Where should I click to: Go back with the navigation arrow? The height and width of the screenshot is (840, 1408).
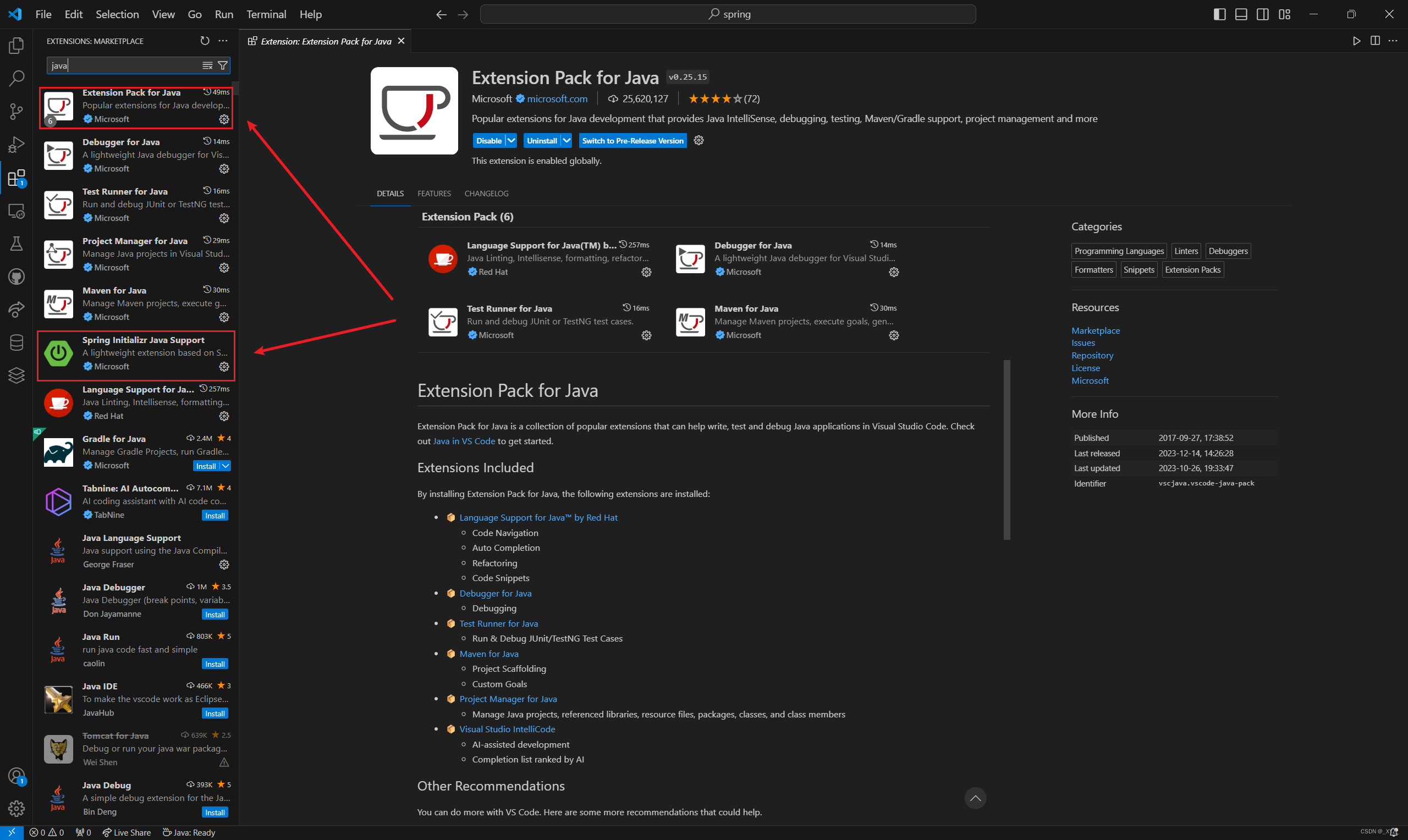tap(441, 14)
